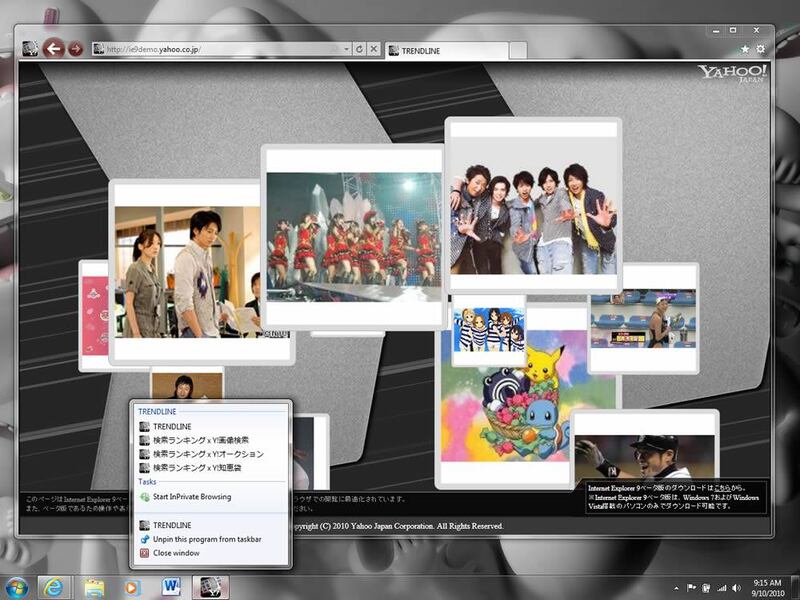Open Favorites with the star icon
The height and width of the screenshot is (600, 800).
tap(745, 49)
